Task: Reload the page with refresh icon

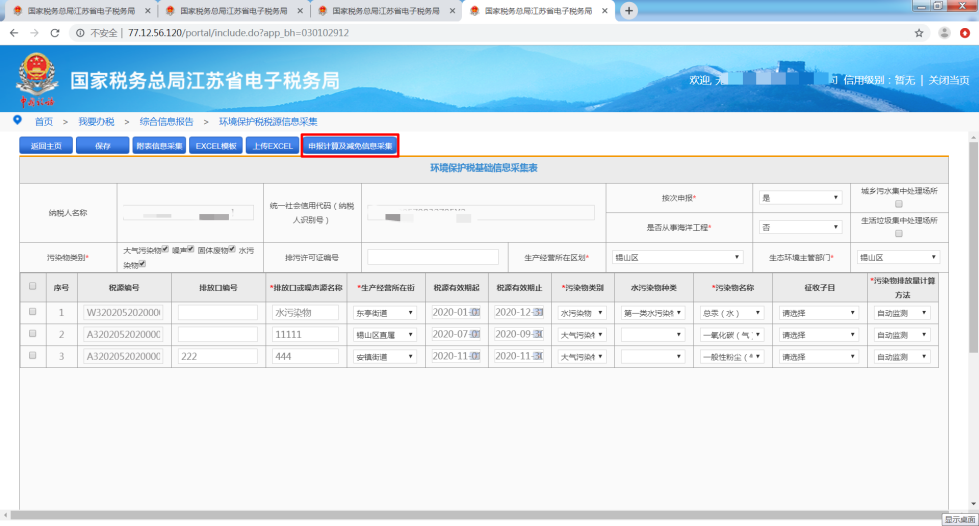Action: click(55, 33)
